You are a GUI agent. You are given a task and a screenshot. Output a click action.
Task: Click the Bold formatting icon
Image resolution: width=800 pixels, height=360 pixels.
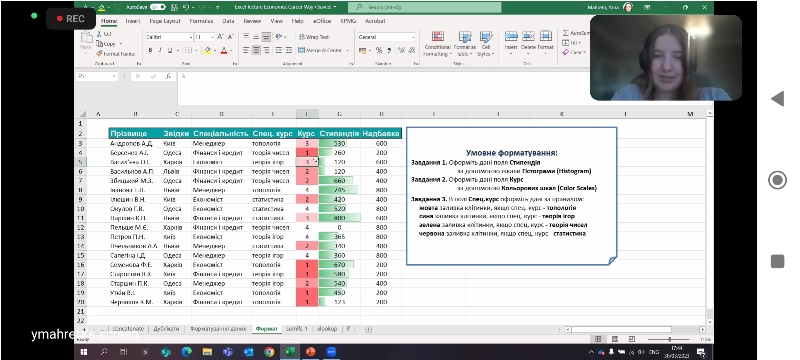(x=150, y=50)
